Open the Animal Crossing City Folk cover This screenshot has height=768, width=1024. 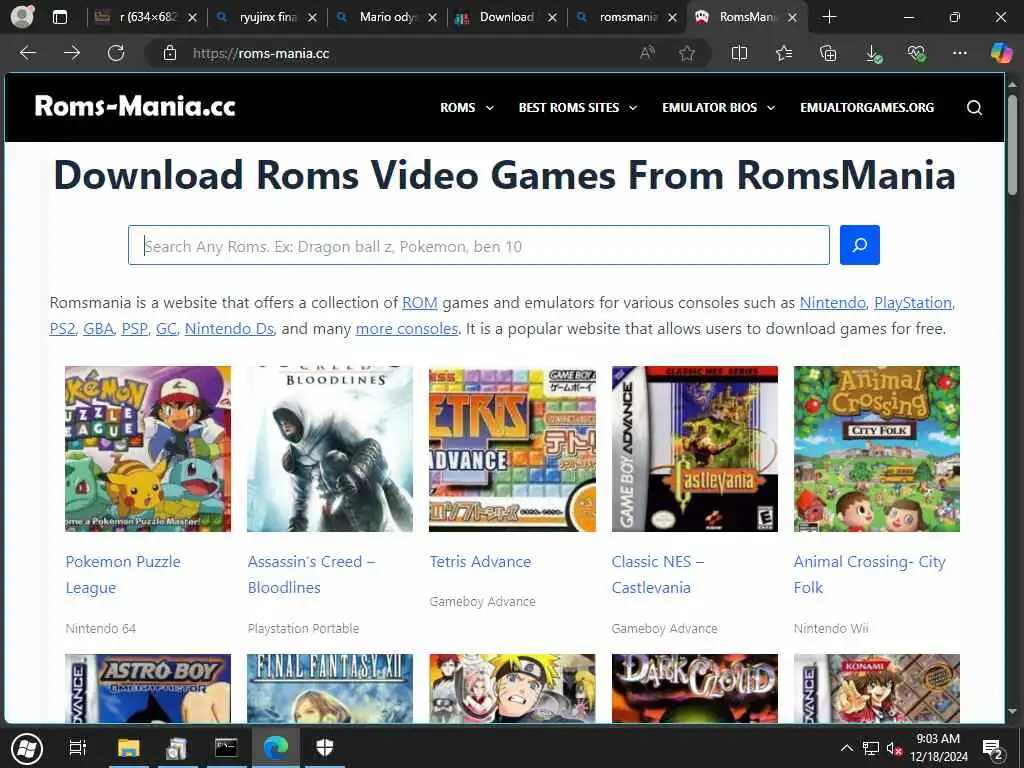pyautogui.click(x=876, y=449)
